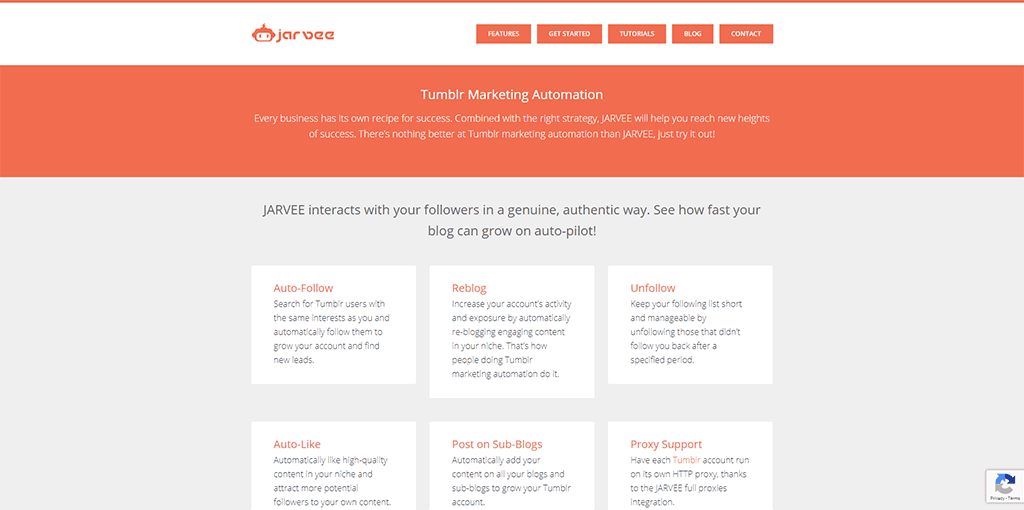Viewport: 1024px width, 510px height.
Task: Click the 'Automatically like high-quality' description
Action: pos(332,481)
